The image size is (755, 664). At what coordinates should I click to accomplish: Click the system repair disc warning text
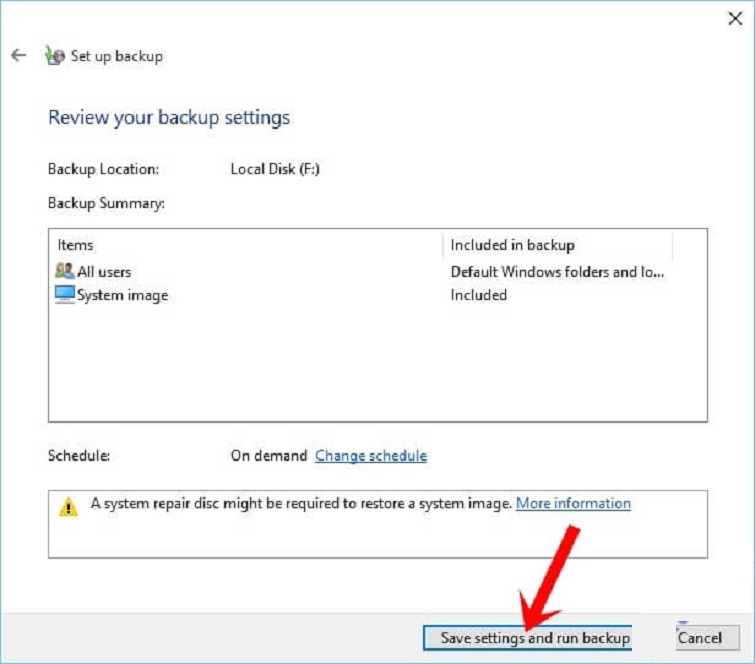coord(301,504)
